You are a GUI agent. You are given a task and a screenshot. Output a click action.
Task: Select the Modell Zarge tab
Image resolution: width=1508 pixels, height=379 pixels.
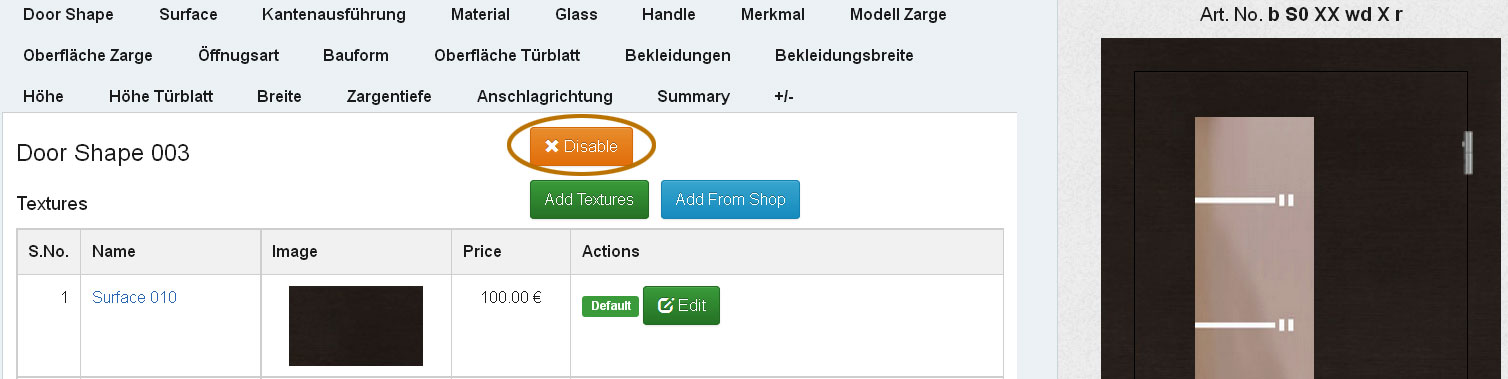pos(898,15)
